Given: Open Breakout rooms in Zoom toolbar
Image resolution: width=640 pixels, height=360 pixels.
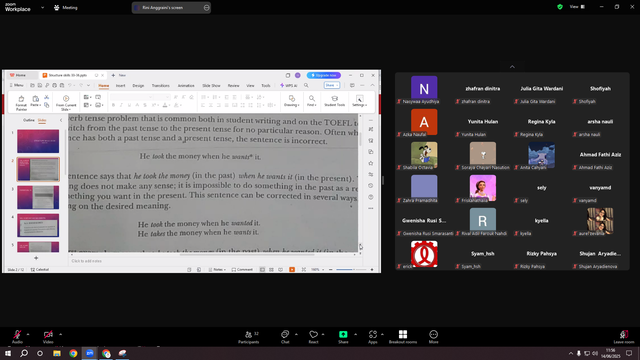Looking at the screenshot, I should (x=403, y=337).
